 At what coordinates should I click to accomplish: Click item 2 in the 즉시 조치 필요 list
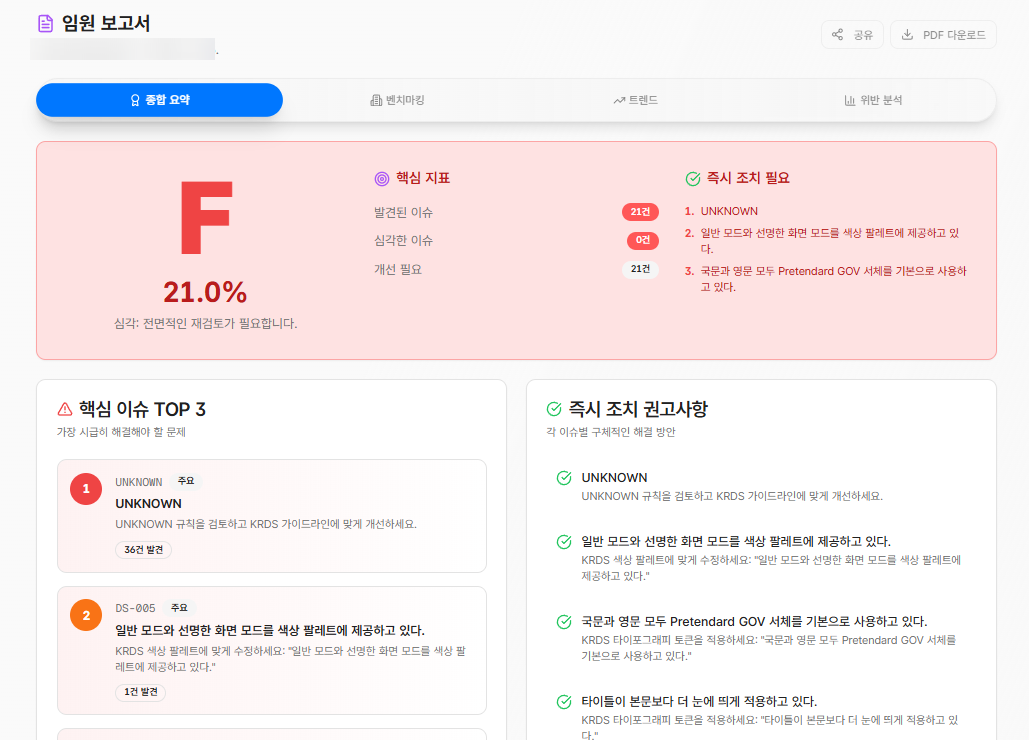pos(823,241)
